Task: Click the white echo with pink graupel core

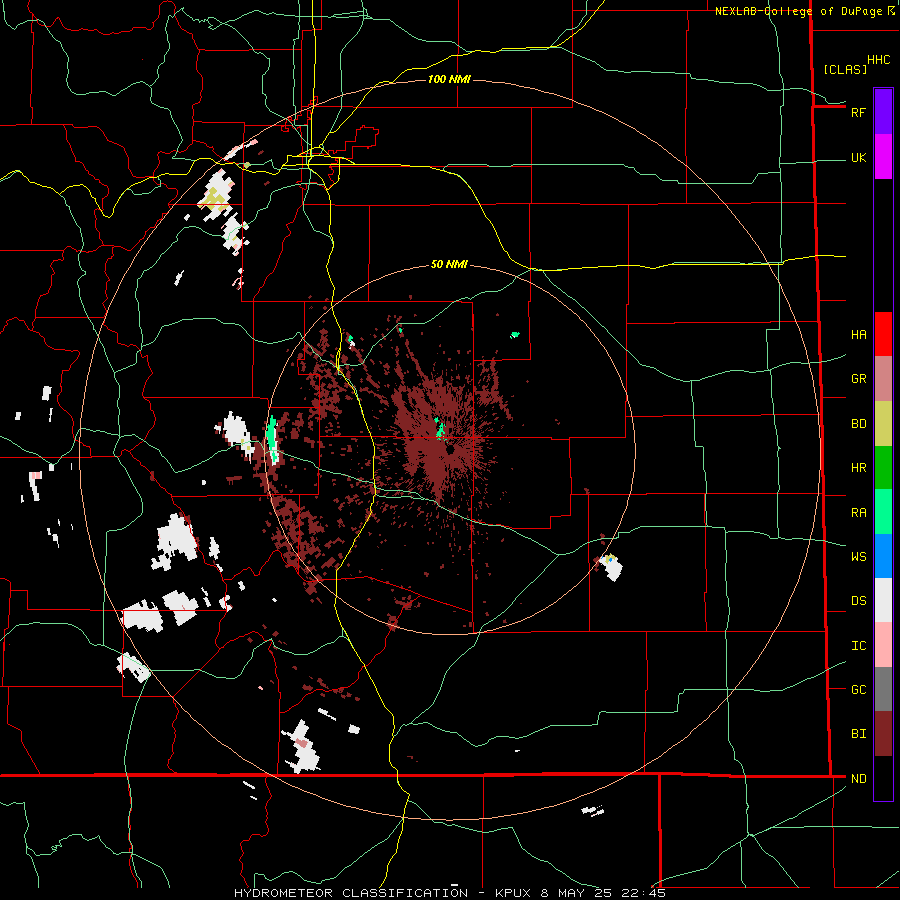Action: click(x=301, y=746)
